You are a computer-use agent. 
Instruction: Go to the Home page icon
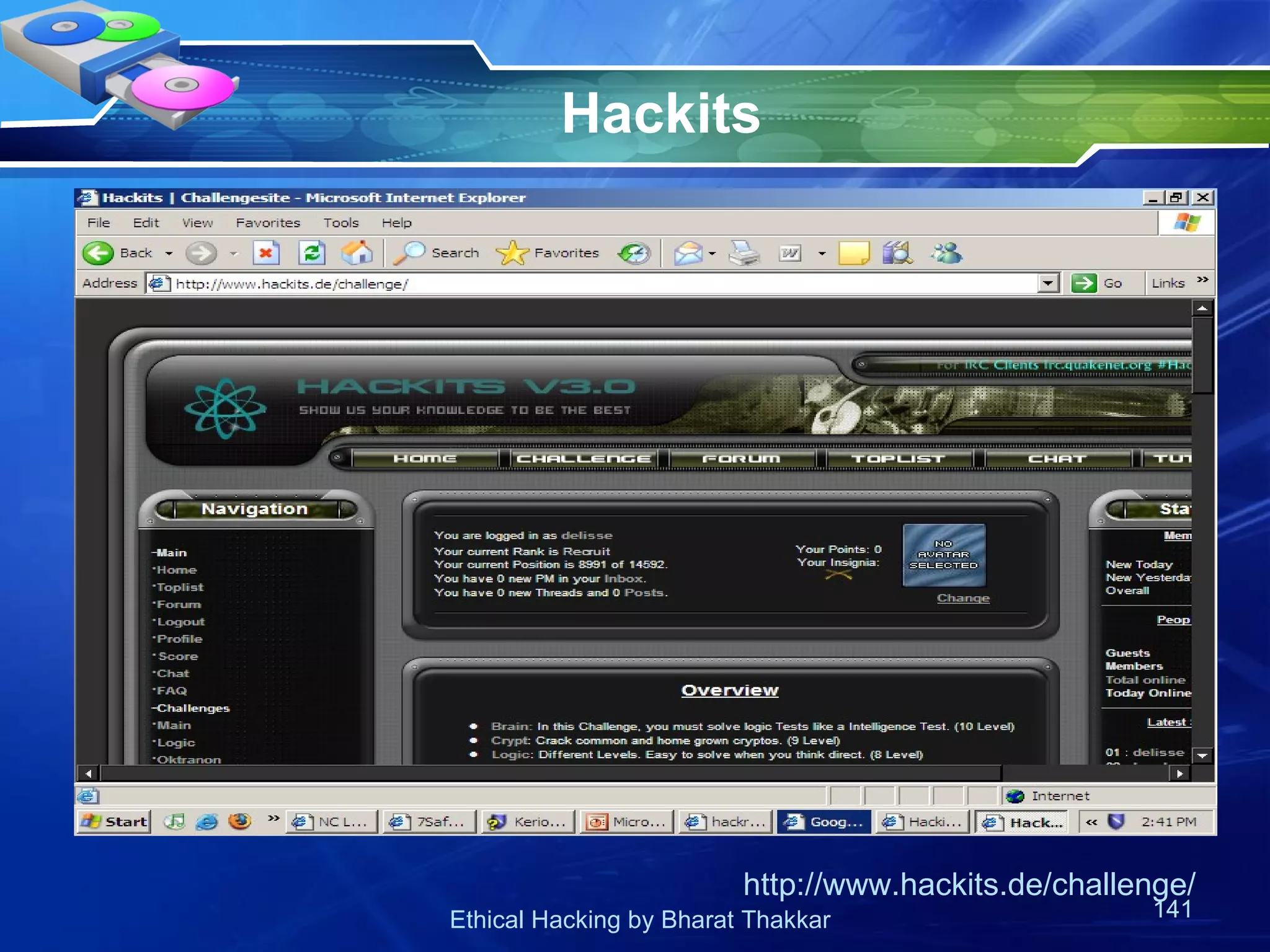(x=357, y=253)
